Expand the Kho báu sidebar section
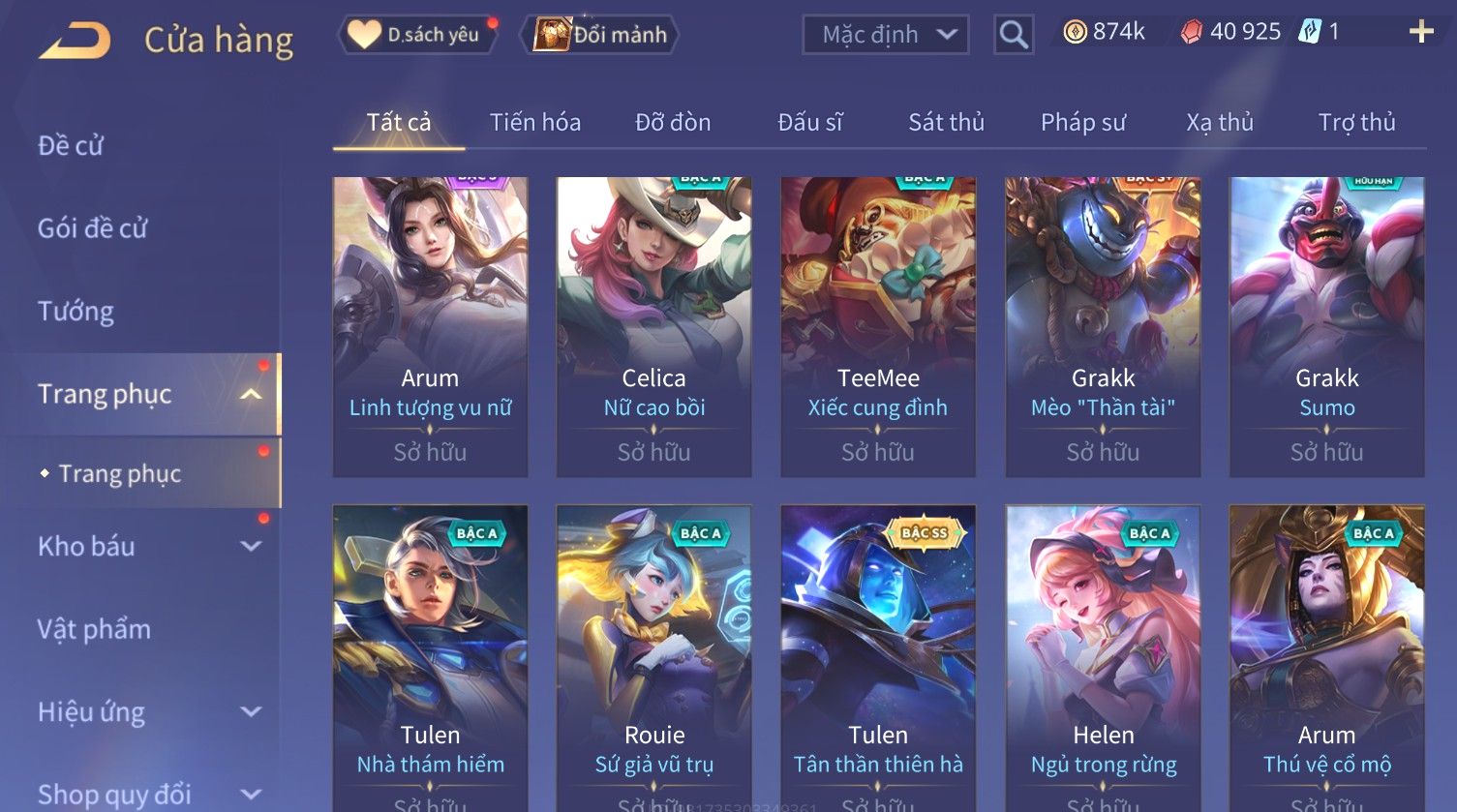 (x=251, y=546)
